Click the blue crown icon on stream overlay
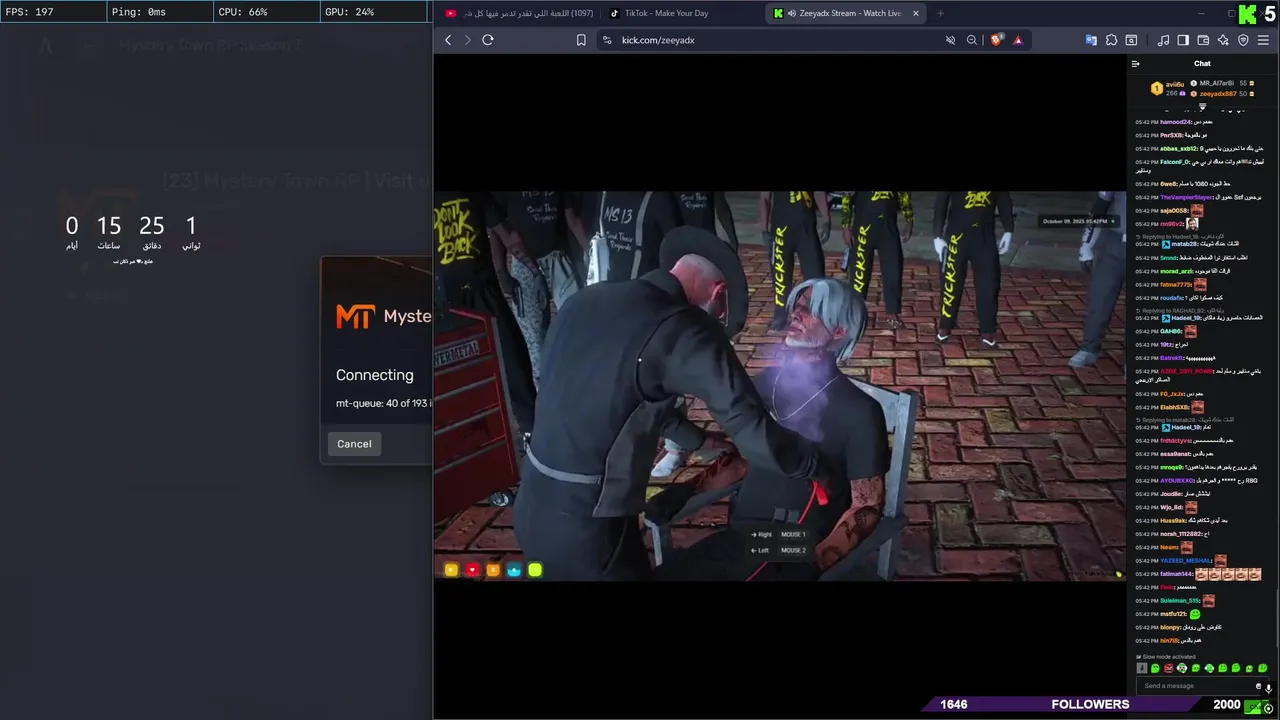This screenshot has height=720, width=1280. (514, 570)
